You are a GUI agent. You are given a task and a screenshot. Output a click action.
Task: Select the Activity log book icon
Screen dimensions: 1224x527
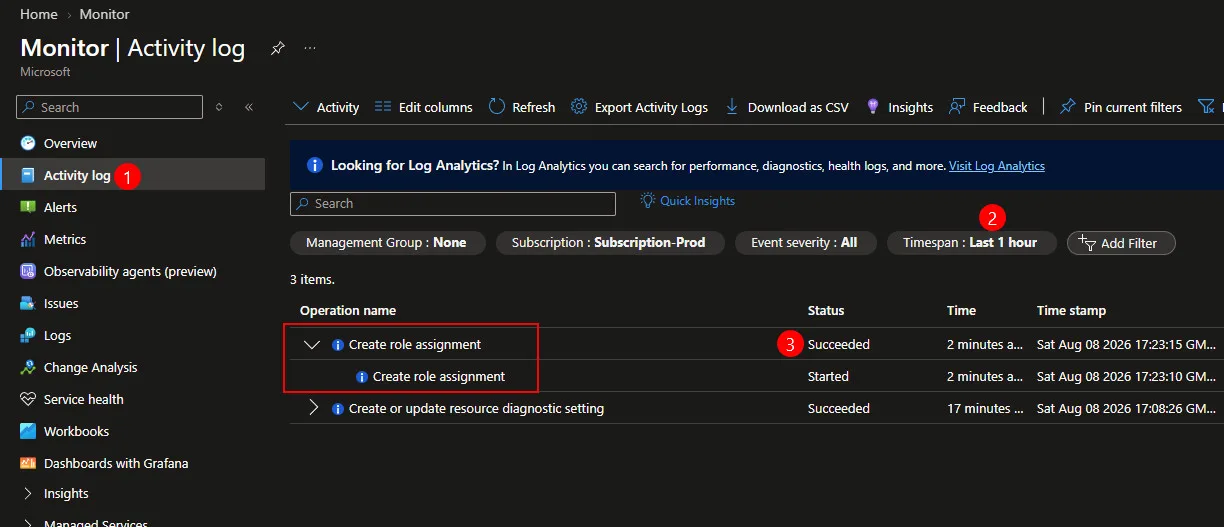coord(27,175)
